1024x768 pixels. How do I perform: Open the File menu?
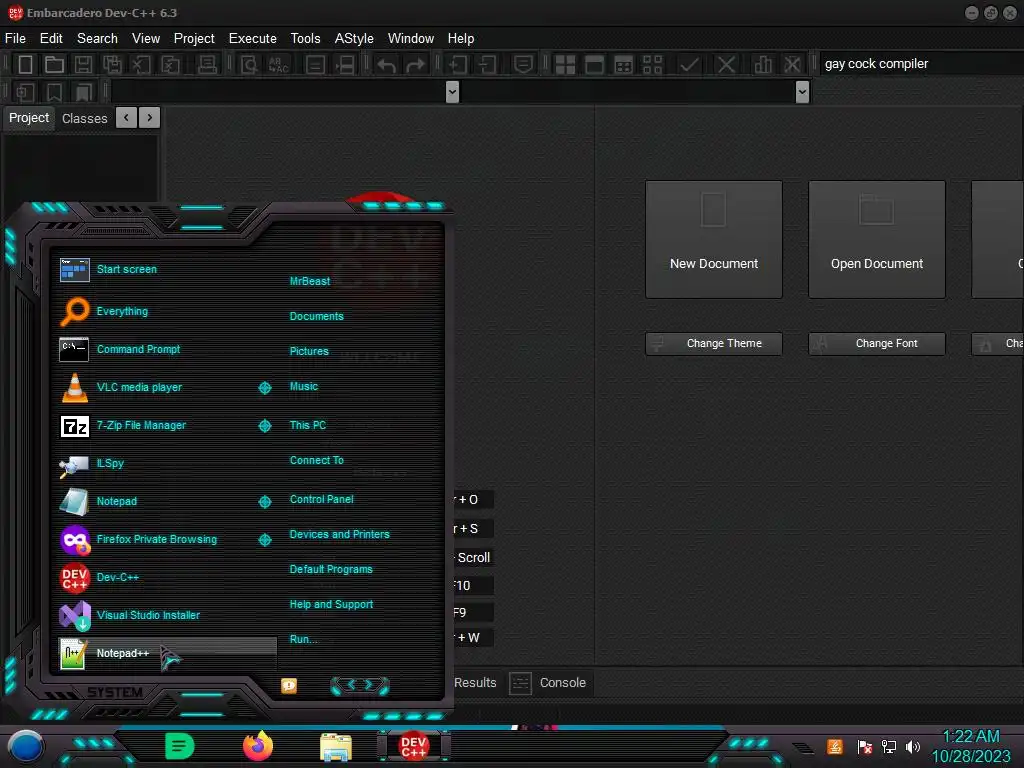[x=15, y=39]
